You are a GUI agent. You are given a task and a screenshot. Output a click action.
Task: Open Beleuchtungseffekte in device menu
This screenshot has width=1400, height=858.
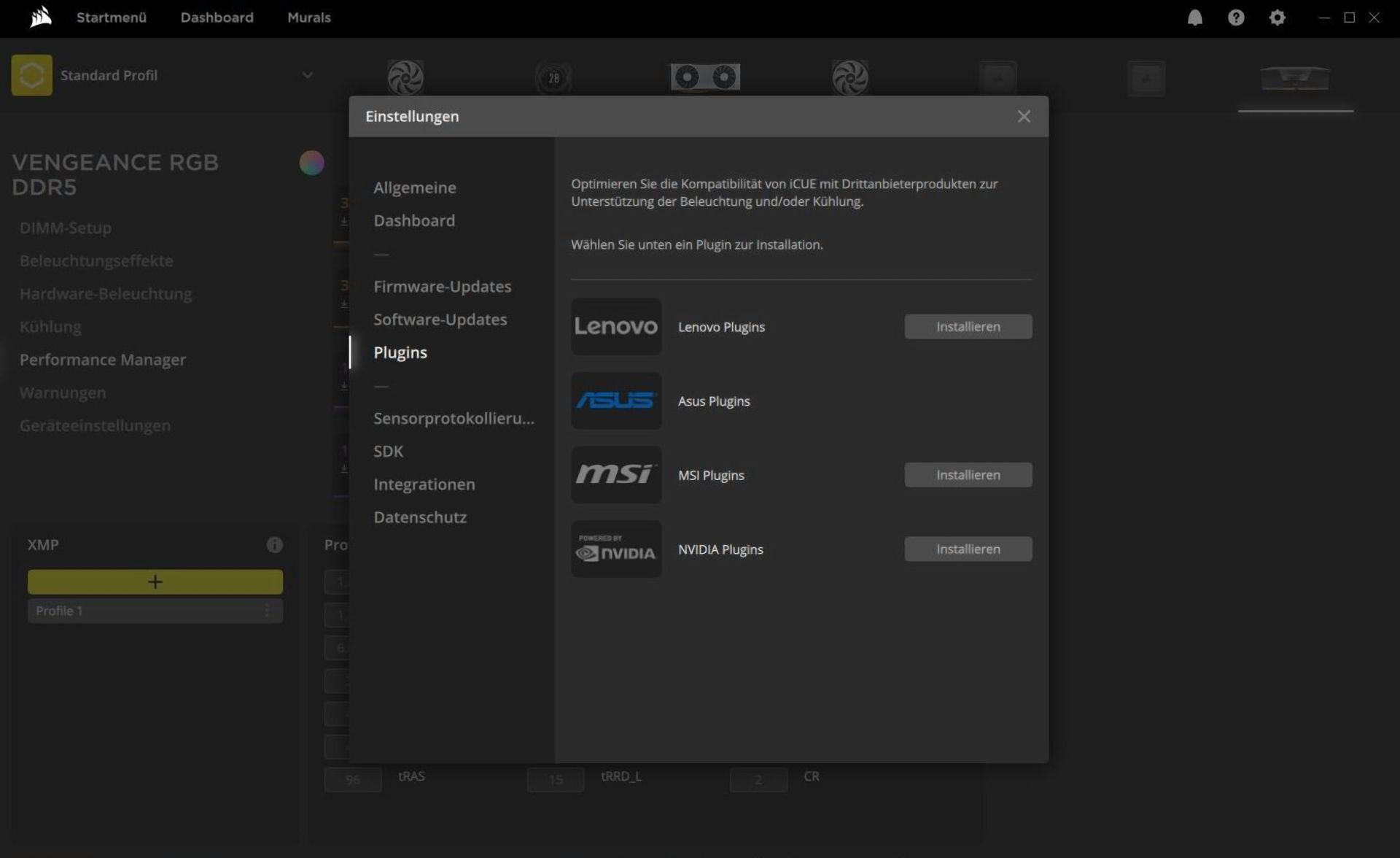pyautogui.click(x=96, y=260)
